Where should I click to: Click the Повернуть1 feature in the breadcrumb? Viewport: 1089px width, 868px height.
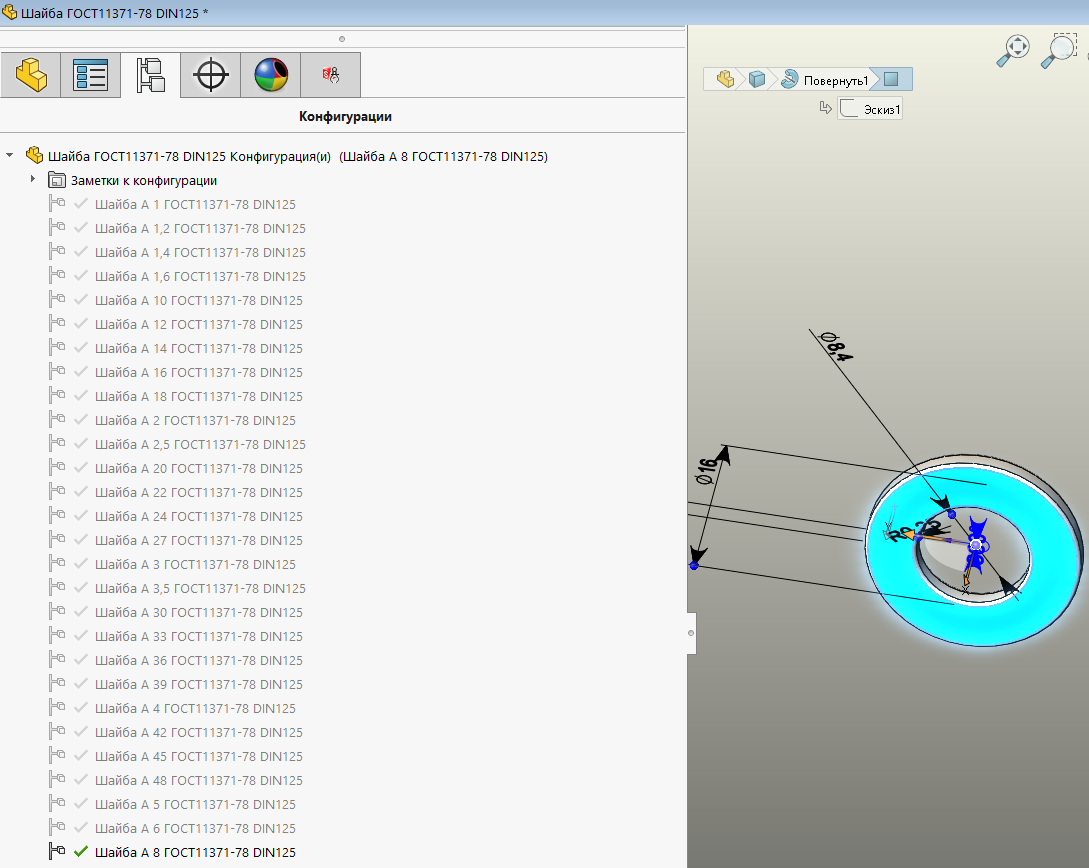point(825,79)
